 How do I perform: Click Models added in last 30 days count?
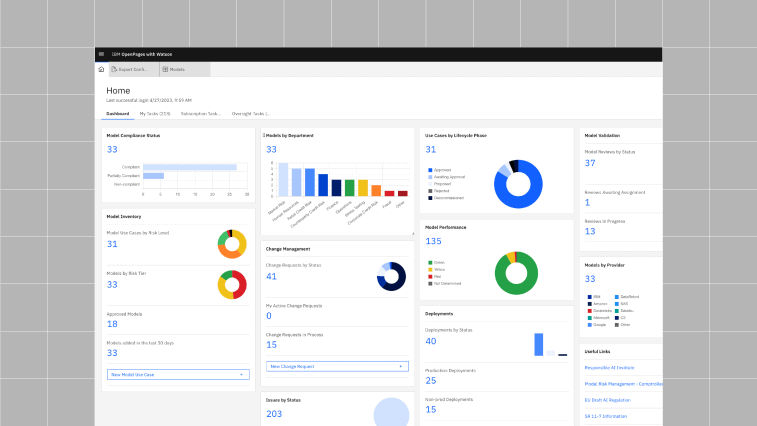pyautogui.click(x=112, y=353)
